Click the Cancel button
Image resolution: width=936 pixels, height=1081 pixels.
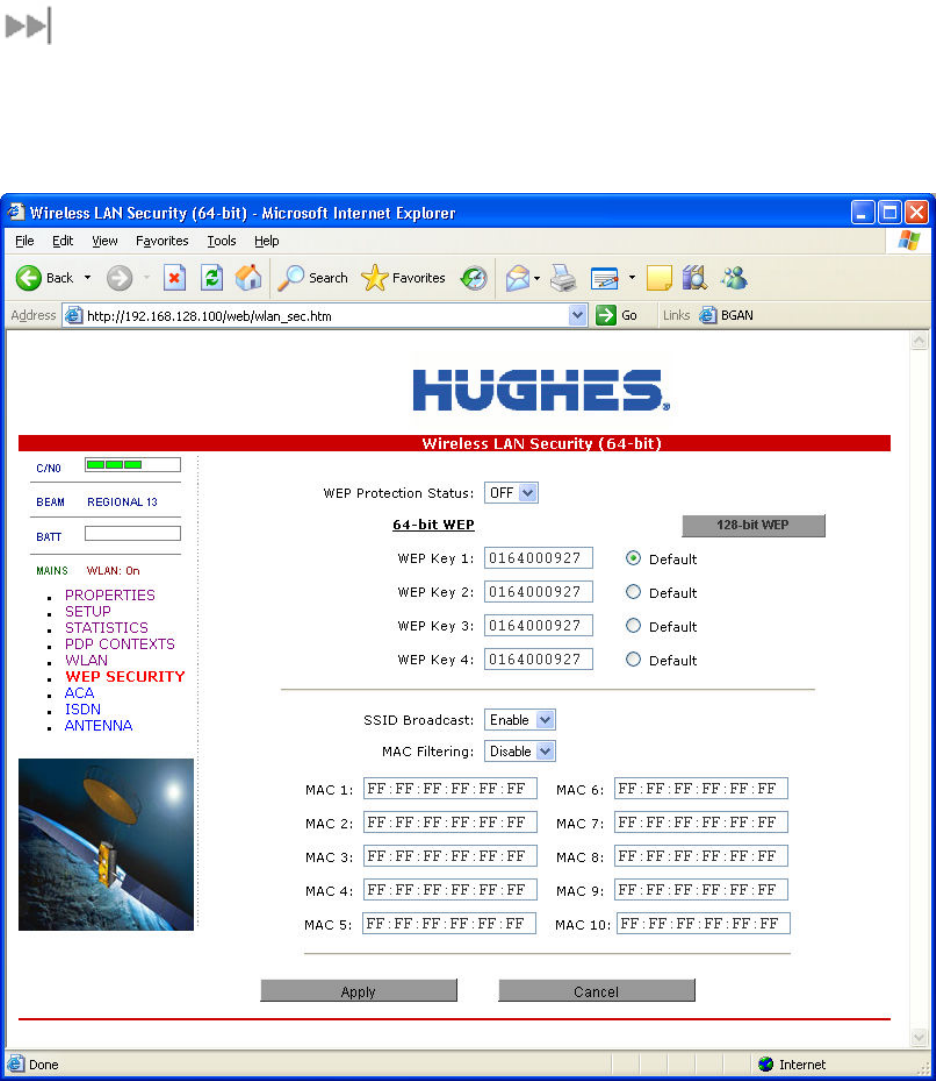[596, 991]
